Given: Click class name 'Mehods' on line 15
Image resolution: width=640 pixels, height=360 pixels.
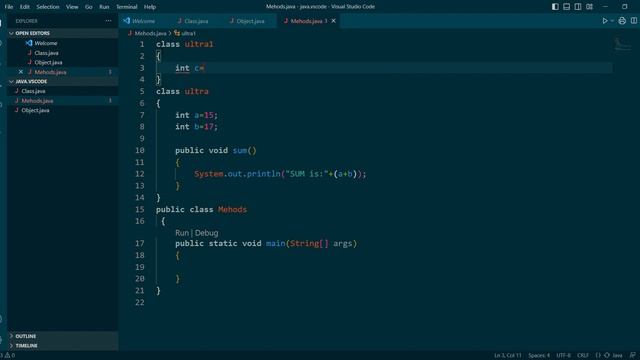Looking at the screenshot, I should (232, 209).
